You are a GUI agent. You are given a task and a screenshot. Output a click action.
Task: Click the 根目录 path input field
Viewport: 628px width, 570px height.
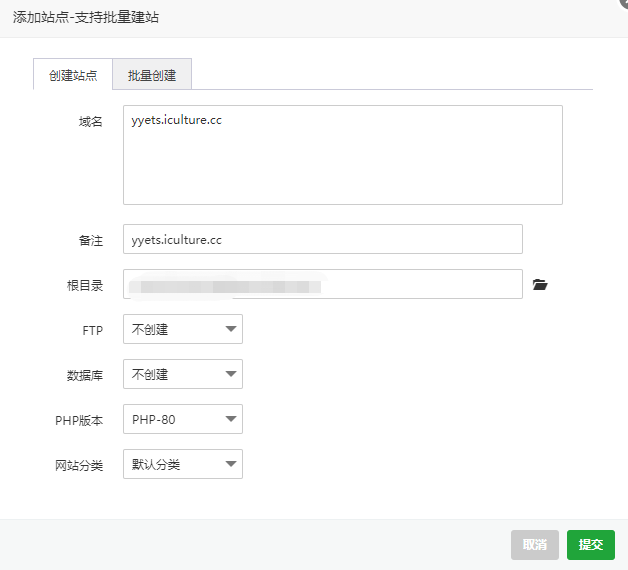tap(322, 285)
